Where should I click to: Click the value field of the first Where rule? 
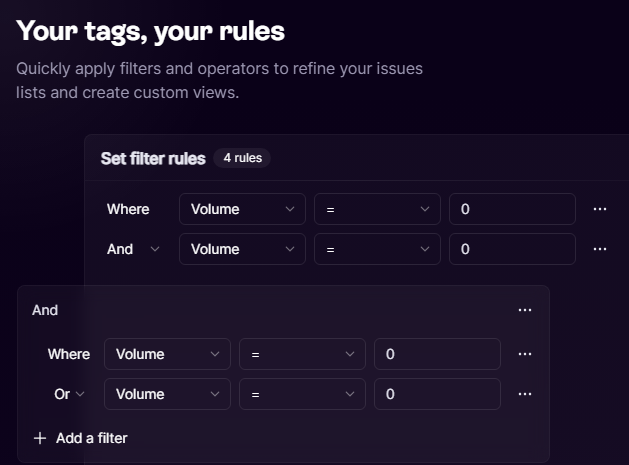[x=512, y=209]
